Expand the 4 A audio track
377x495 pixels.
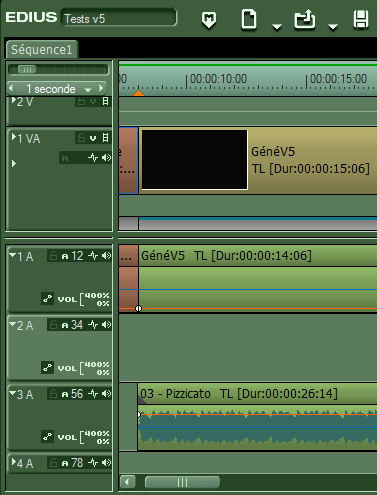click(14, 461)
